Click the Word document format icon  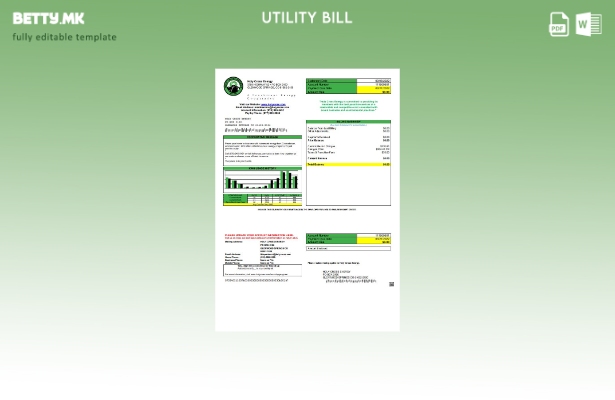pyautogui.click(x=588, y=25)
